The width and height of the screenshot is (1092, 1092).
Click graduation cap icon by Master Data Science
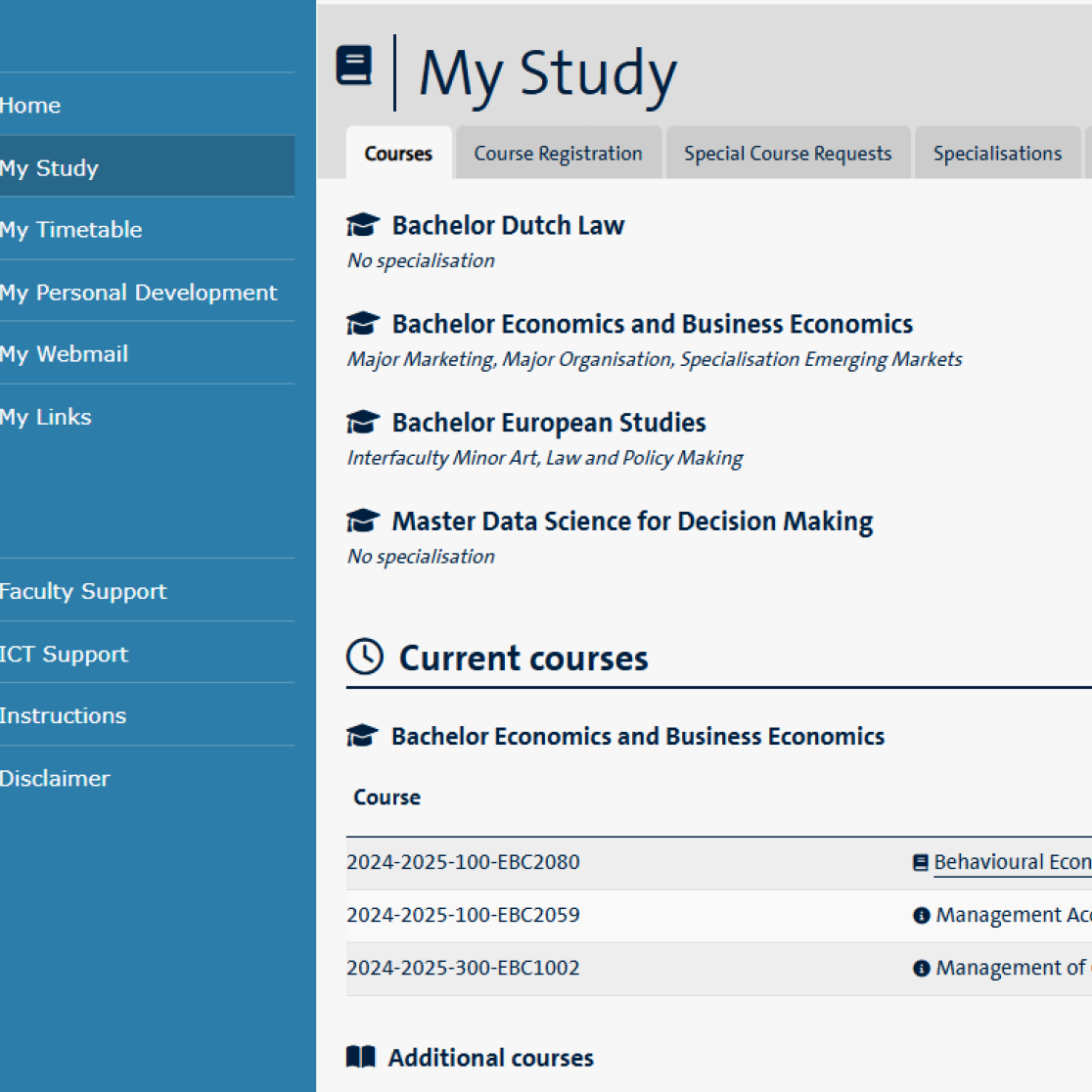(x=363, y=522)
